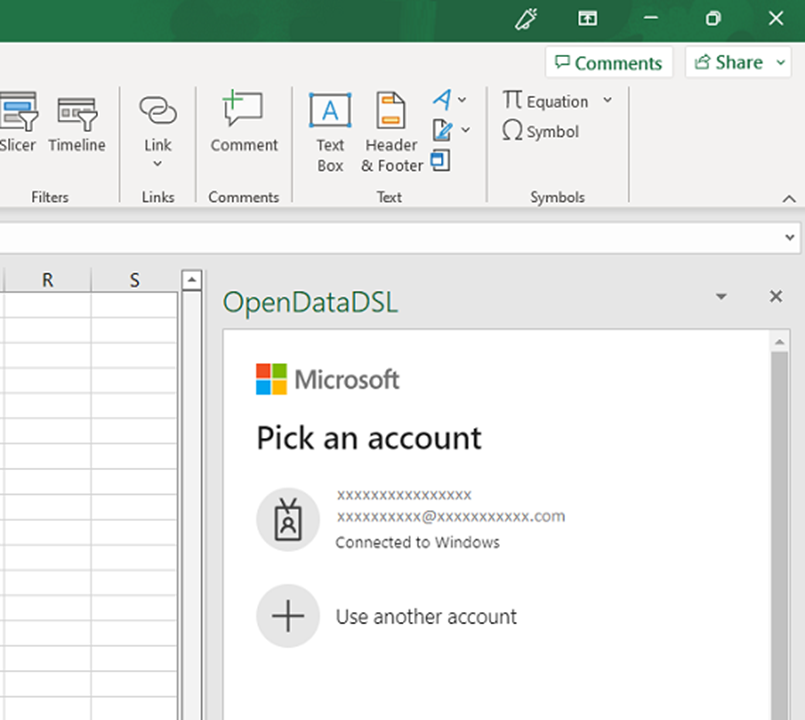Click the worksheet scroll up arrow
The image size is (805, 720).
coord(191,280)
